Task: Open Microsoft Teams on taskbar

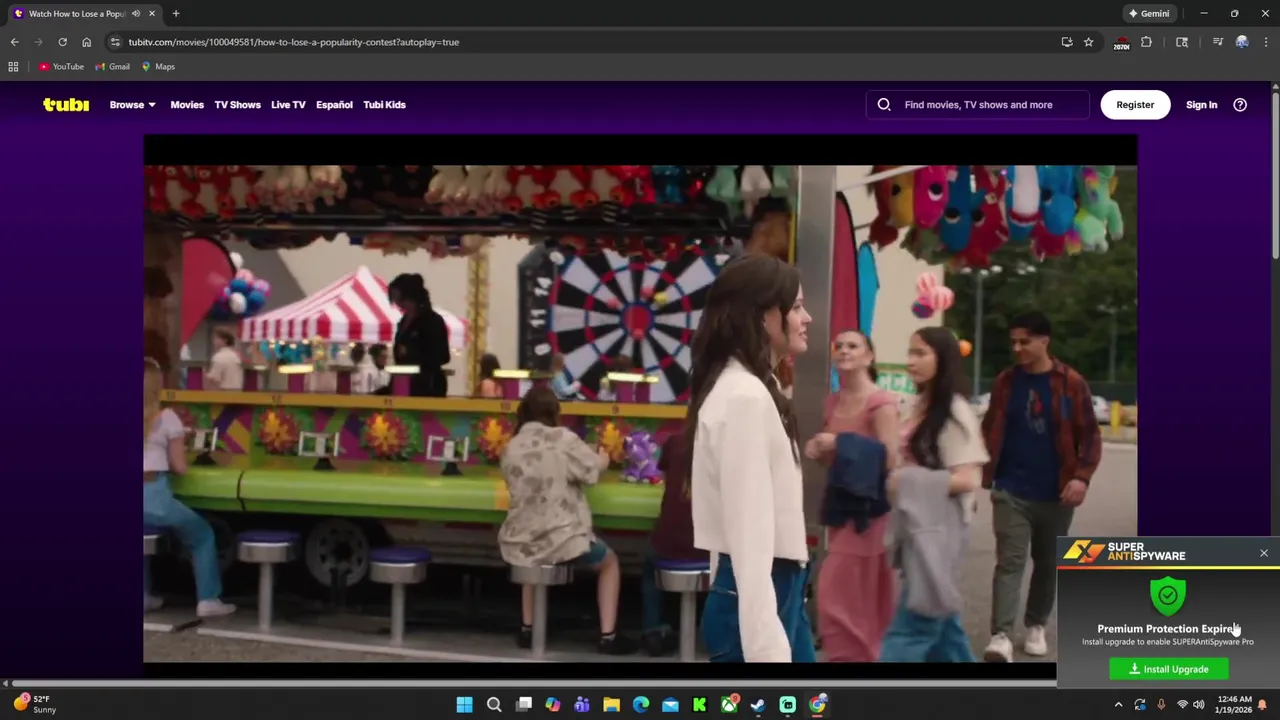Action: point(582,705)
